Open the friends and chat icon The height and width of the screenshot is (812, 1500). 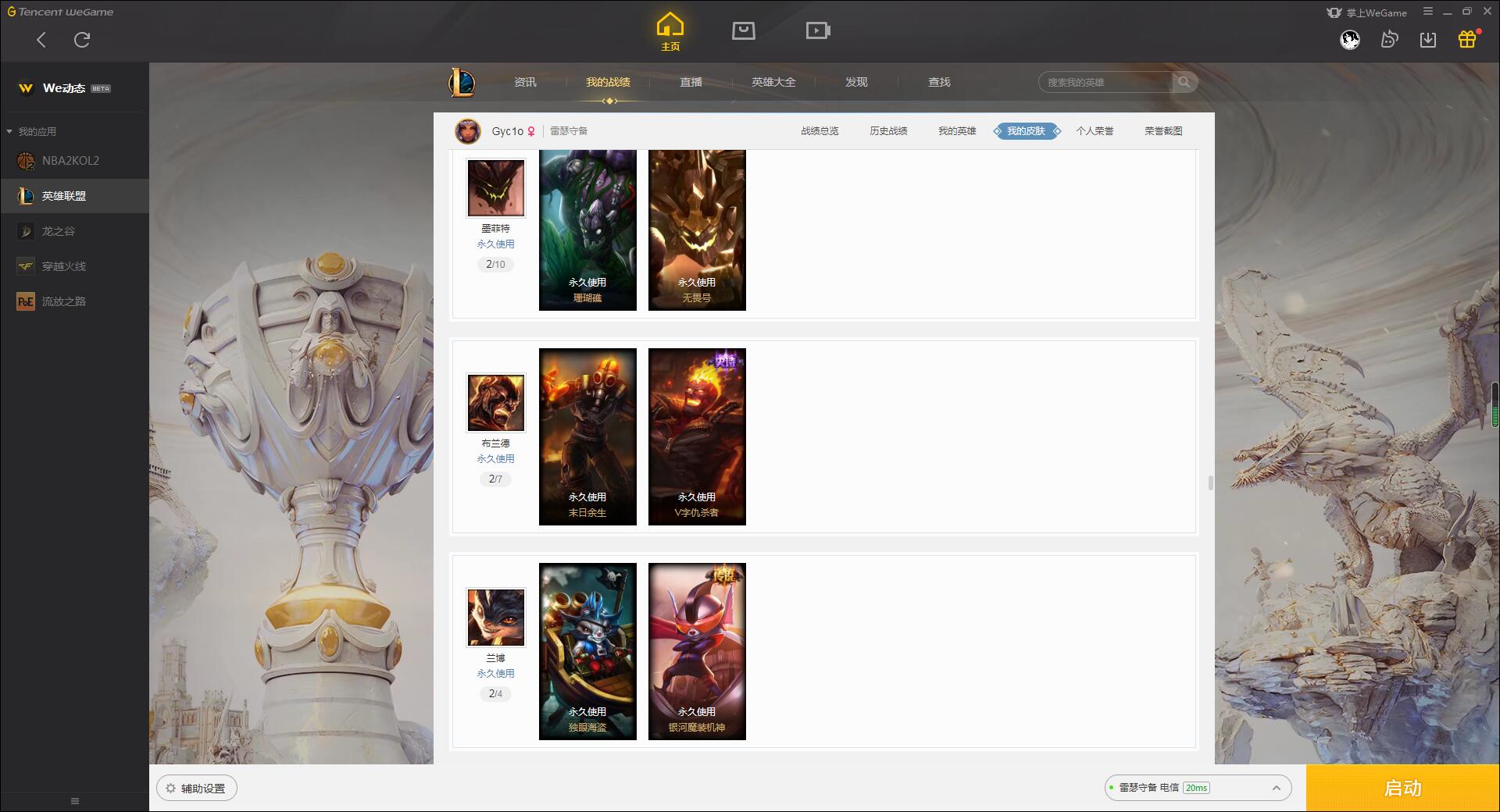(1389, 39)
